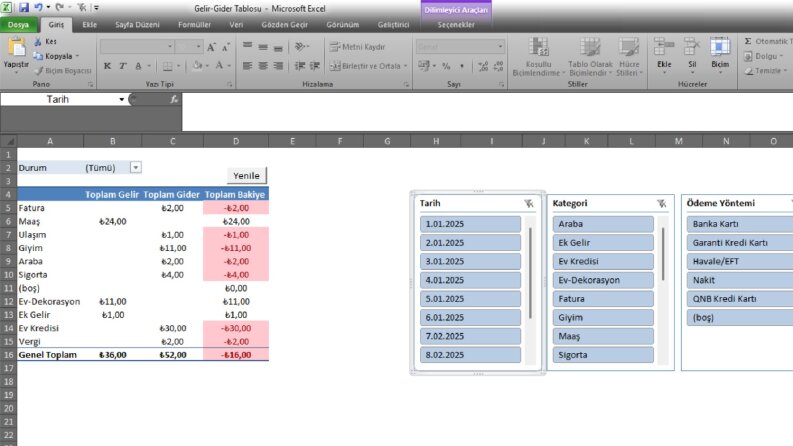
Task: Select Maaş in Kategori slicer
Action: coord(603,336)
